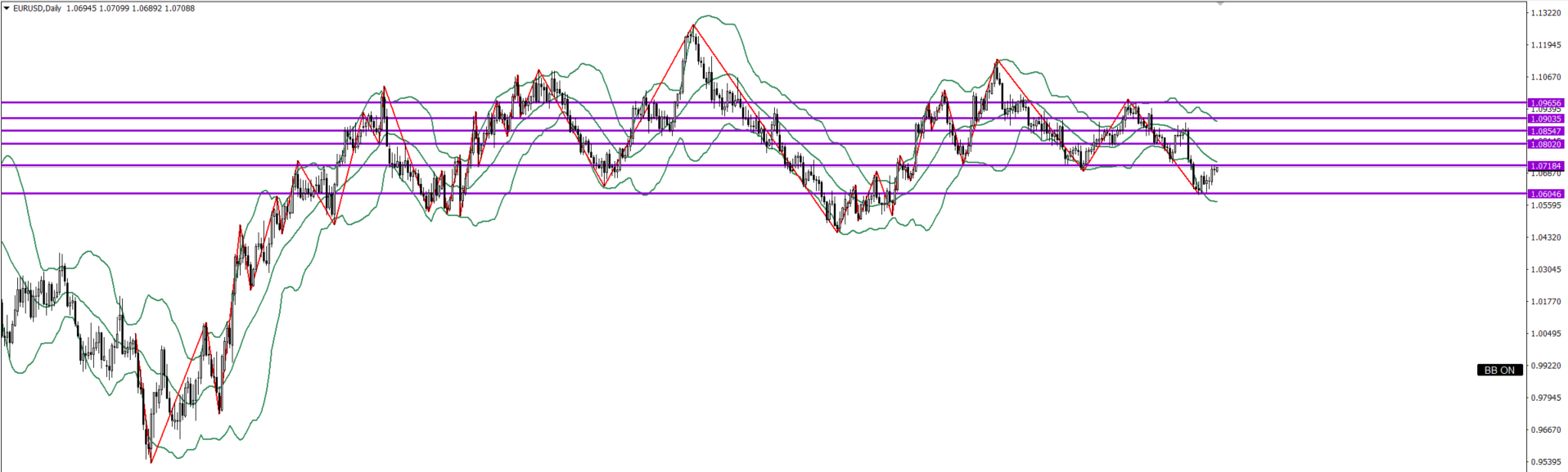Open the dropdown arrow beside EURUSD,Daily
This screenshot has width=1568, height=472.
pos(7,8)
